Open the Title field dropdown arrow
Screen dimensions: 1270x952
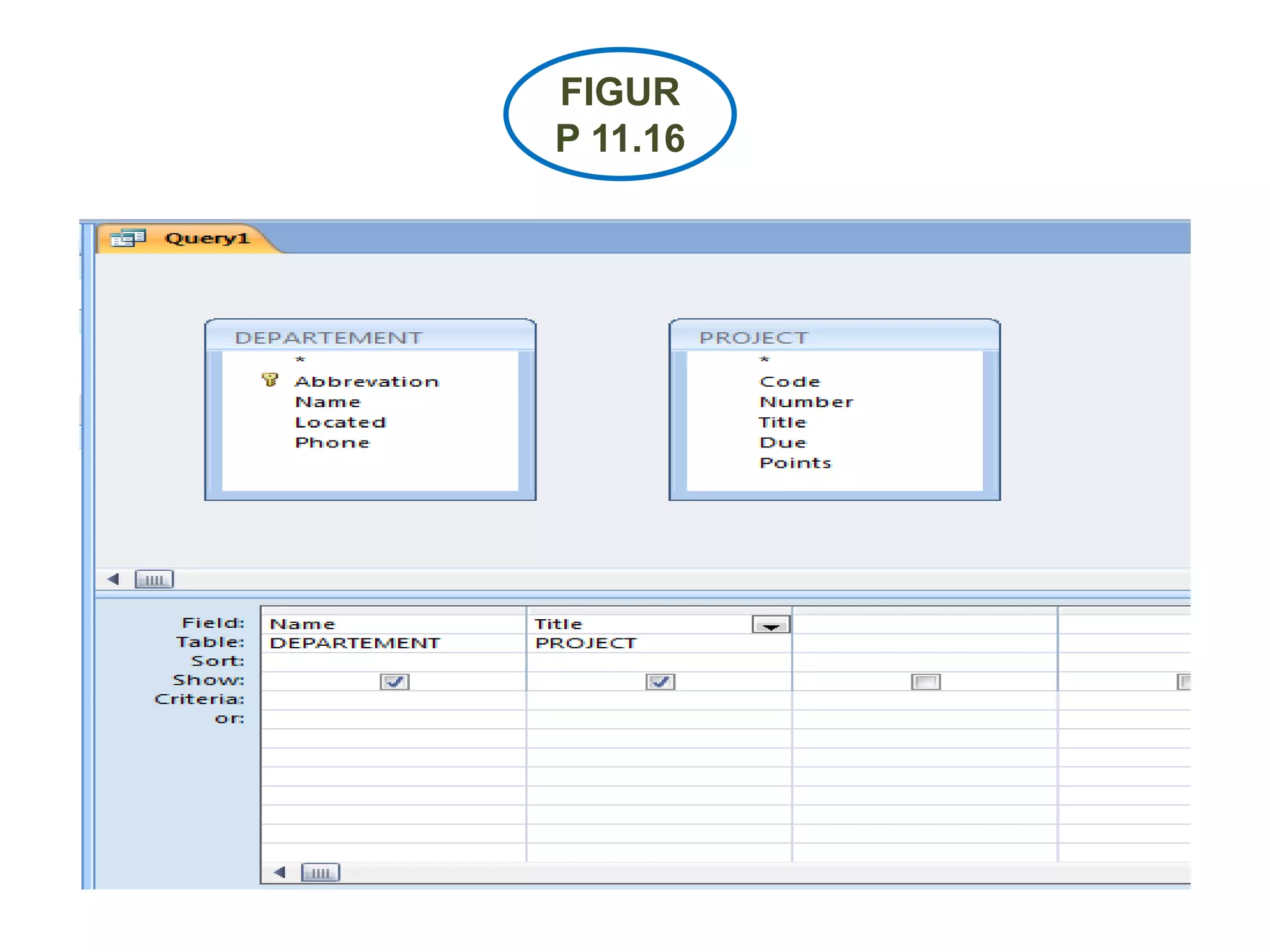click(771, 624)
